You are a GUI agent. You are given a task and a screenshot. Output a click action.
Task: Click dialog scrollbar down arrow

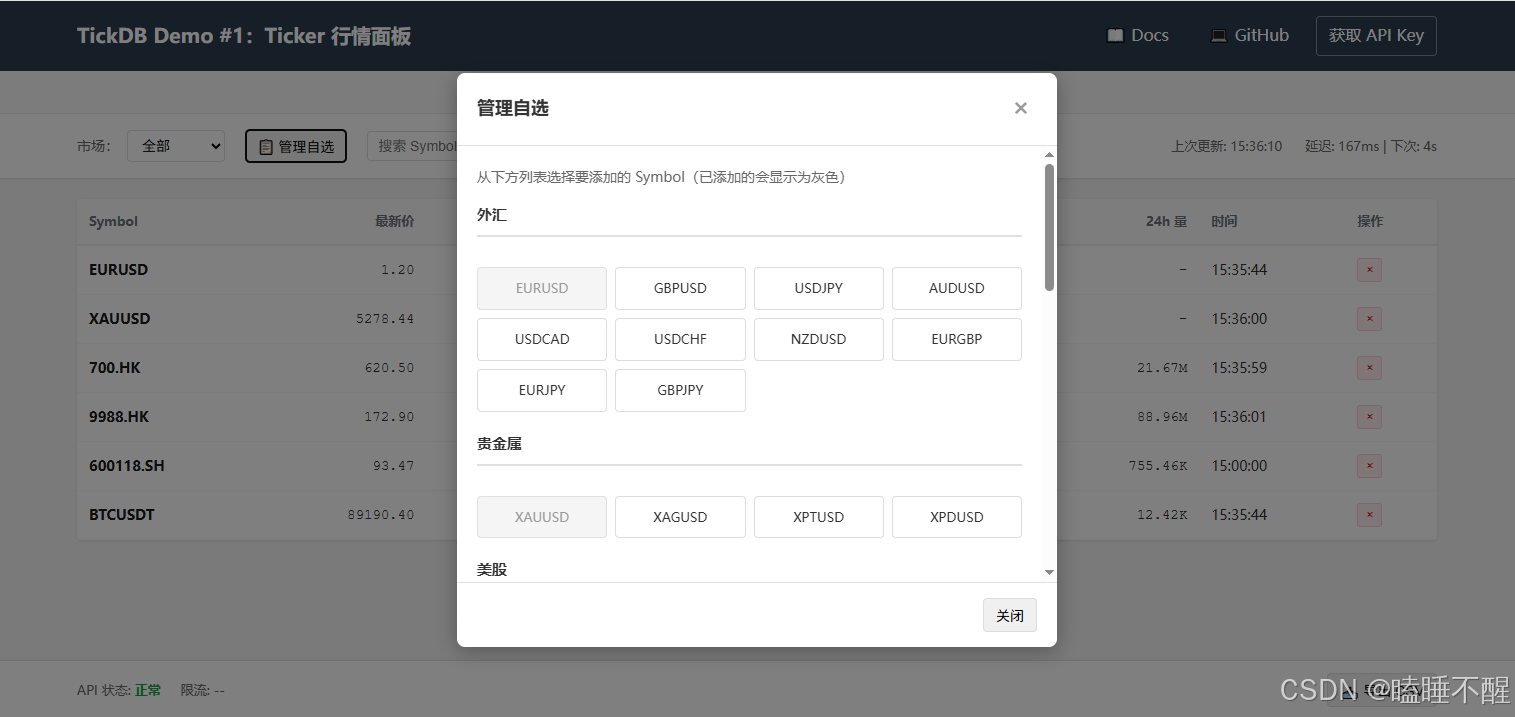1049,572
